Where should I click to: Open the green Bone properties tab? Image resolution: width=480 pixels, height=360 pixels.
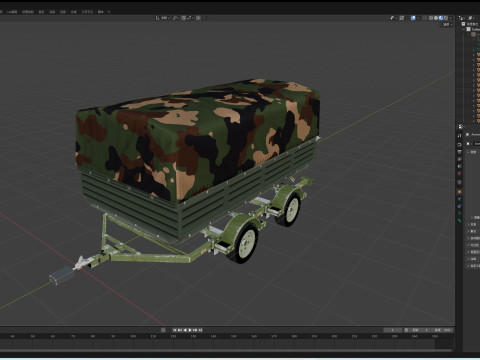pyautogui.click(x=459, y=221)
